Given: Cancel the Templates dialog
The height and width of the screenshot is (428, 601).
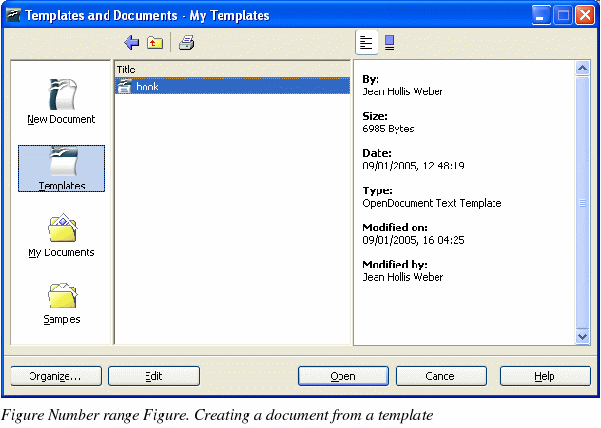Looking at the screenshot, I should (x=440, y=376).
